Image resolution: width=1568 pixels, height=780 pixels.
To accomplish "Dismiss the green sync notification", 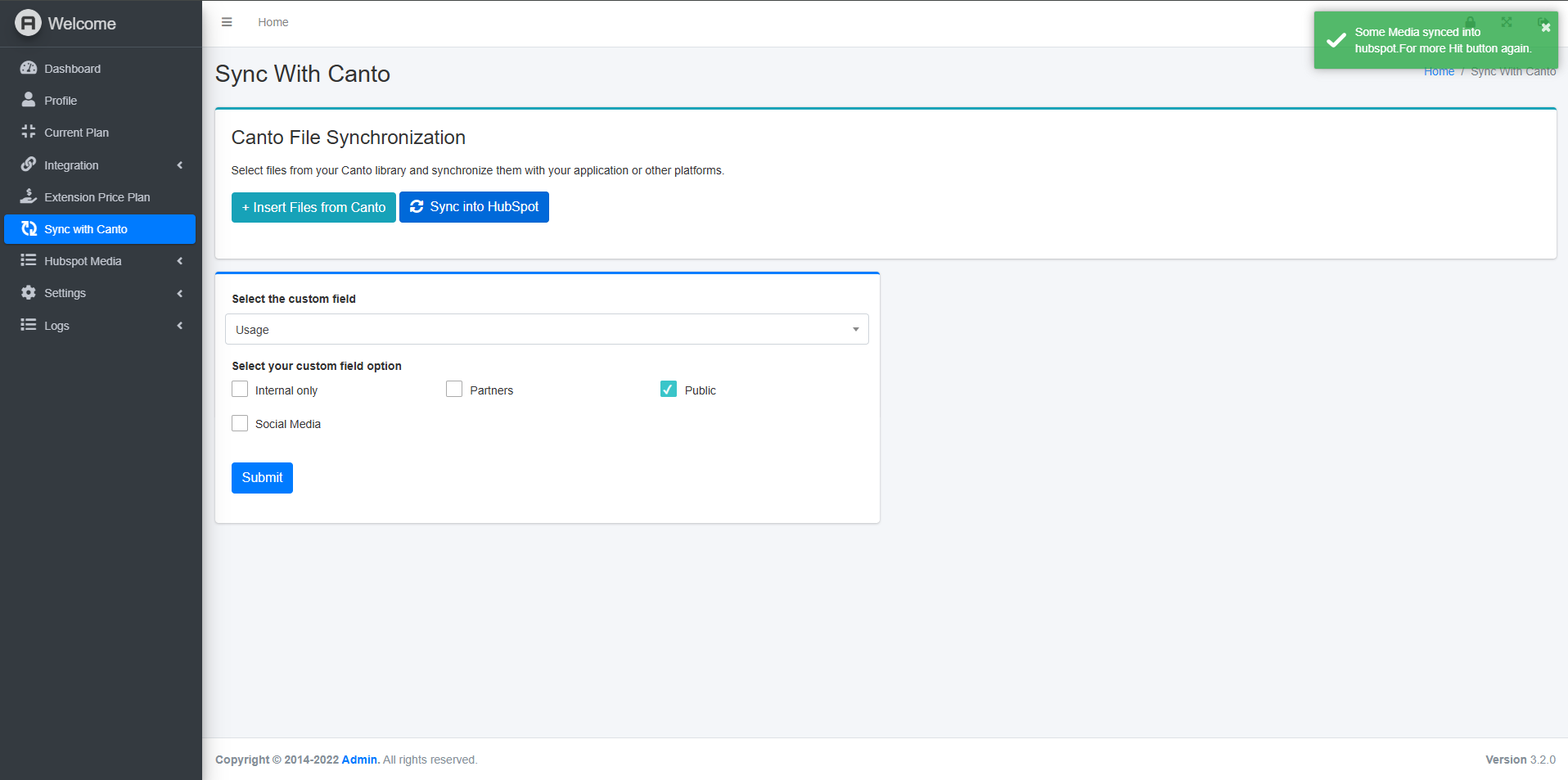I will pyautogui.click(x=1546, y=27).
